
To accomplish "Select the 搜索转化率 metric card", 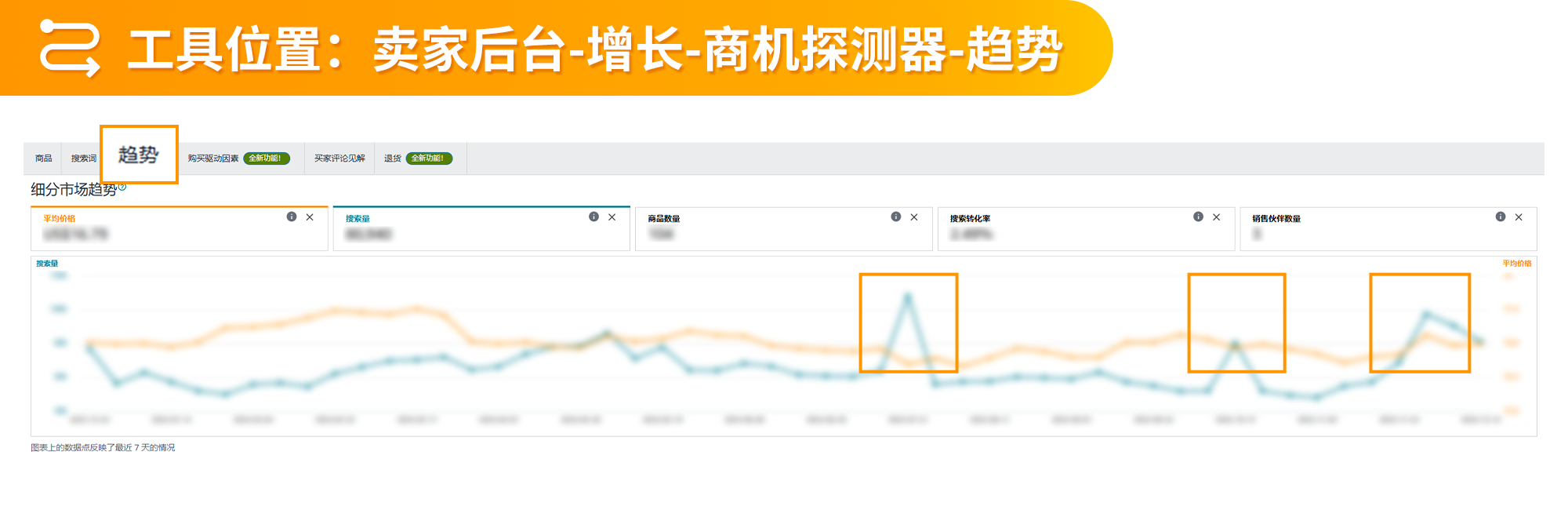I will 1086,228.
